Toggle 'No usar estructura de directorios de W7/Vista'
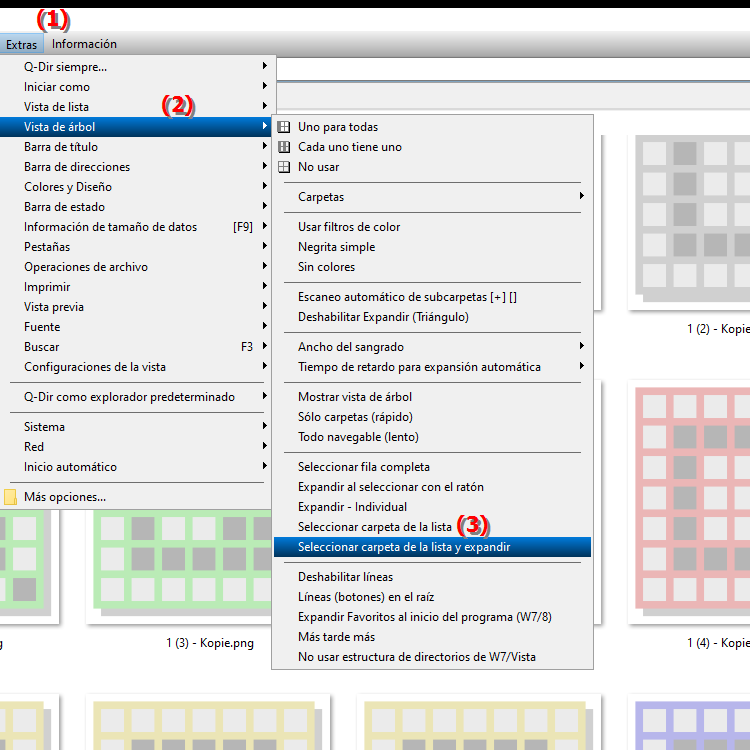 432,657
